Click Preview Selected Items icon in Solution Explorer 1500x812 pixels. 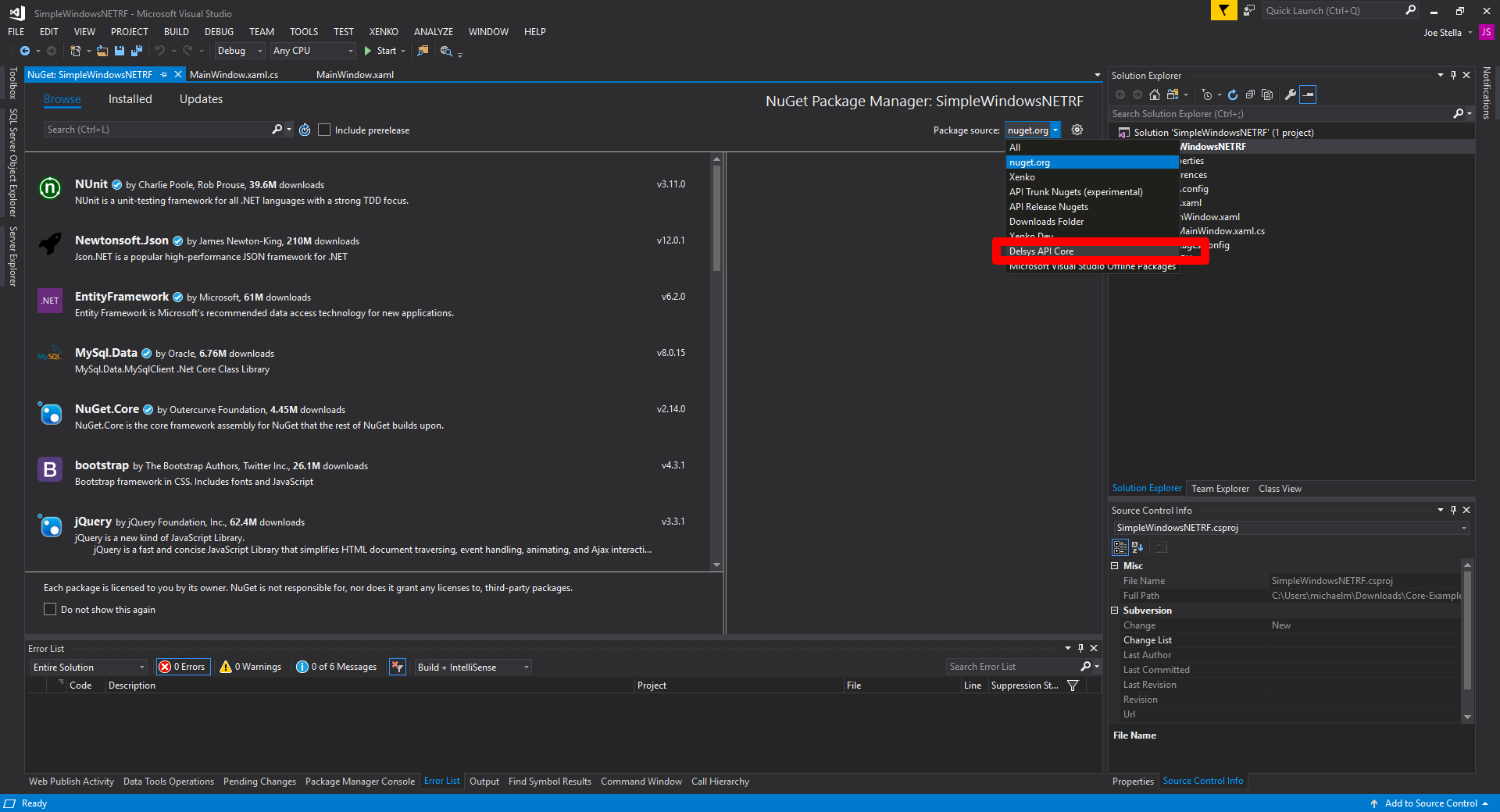(1308, 94)
